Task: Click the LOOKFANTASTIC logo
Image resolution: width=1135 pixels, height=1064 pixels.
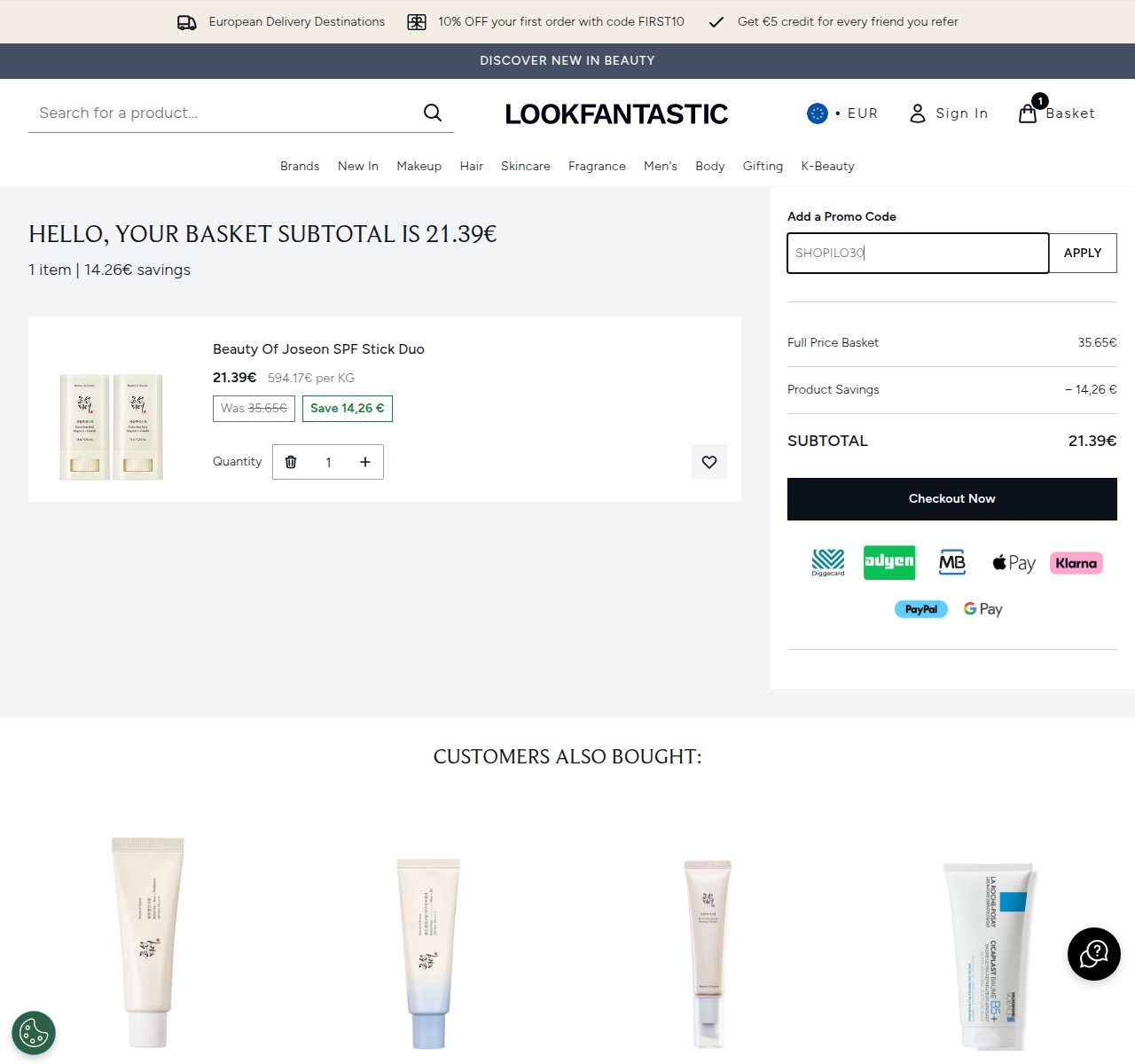Action: pyautogui.click(x=616, y=113)
